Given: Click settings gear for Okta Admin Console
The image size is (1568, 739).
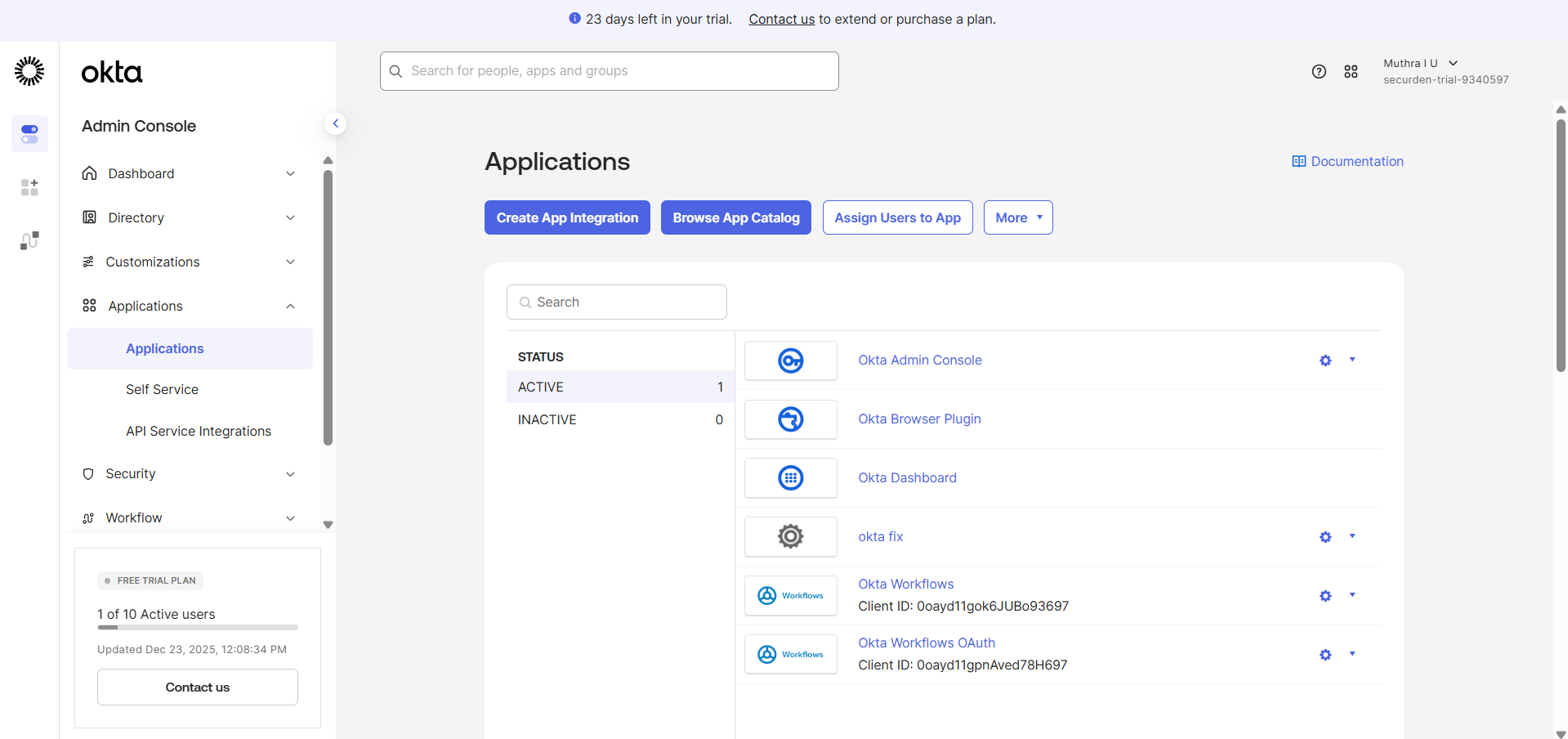Looking at the screenshot, I should coord(1325,360).
